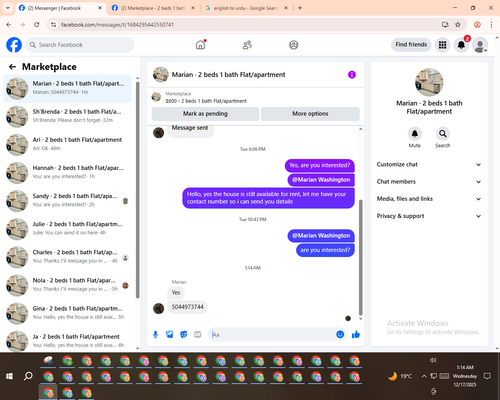Click the Facebook logo
Screen dimensions: 500x400
click(14, 45)
